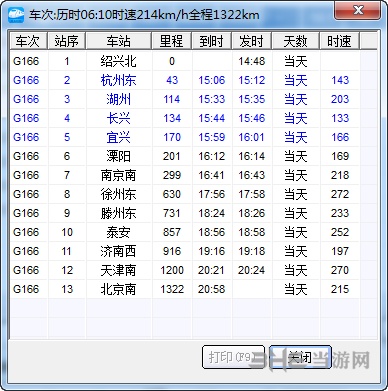The width and height of the screenshot is (388, 391).
Task: Sort by 站序 column header
Action: pyautogui.click(x=67, y=41)
